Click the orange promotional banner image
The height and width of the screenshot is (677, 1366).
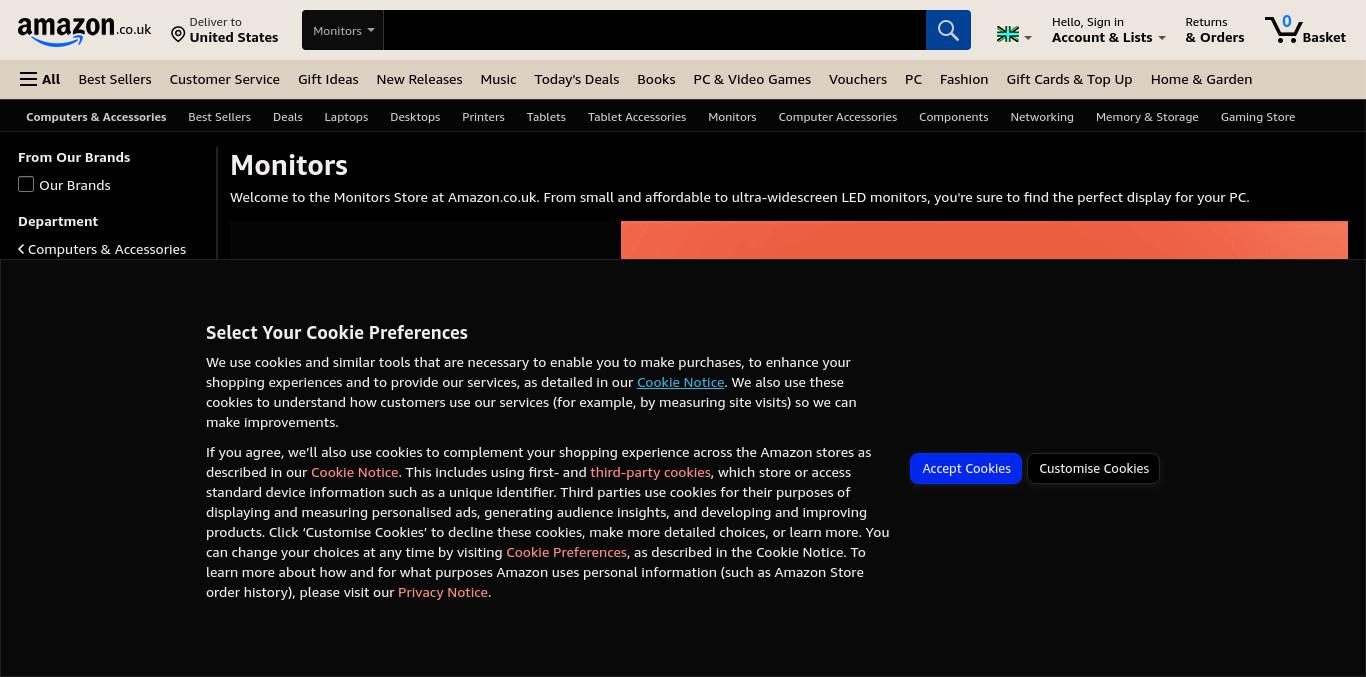[x=984, y=240]
